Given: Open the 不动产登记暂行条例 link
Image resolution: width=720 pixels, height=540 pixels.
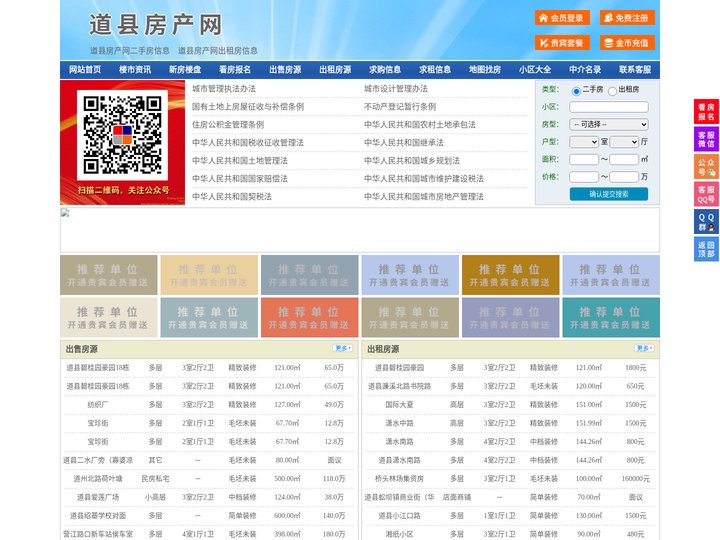Looking at the screenshot, I should coord(400,107).
